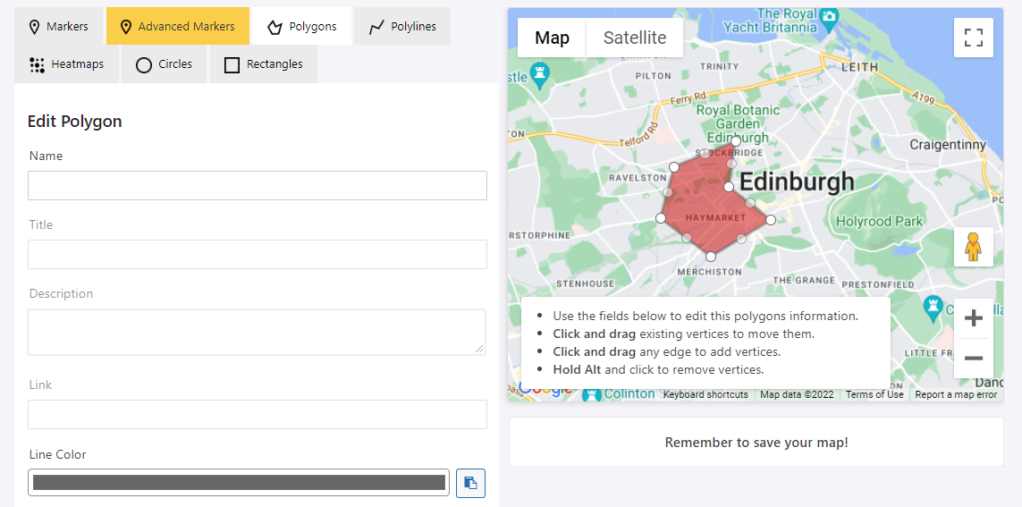Image resolution: width=1022 pixels, height=507 pixels.
Task: Click the Street View pegman icon
Action: [x=973, y=247]
